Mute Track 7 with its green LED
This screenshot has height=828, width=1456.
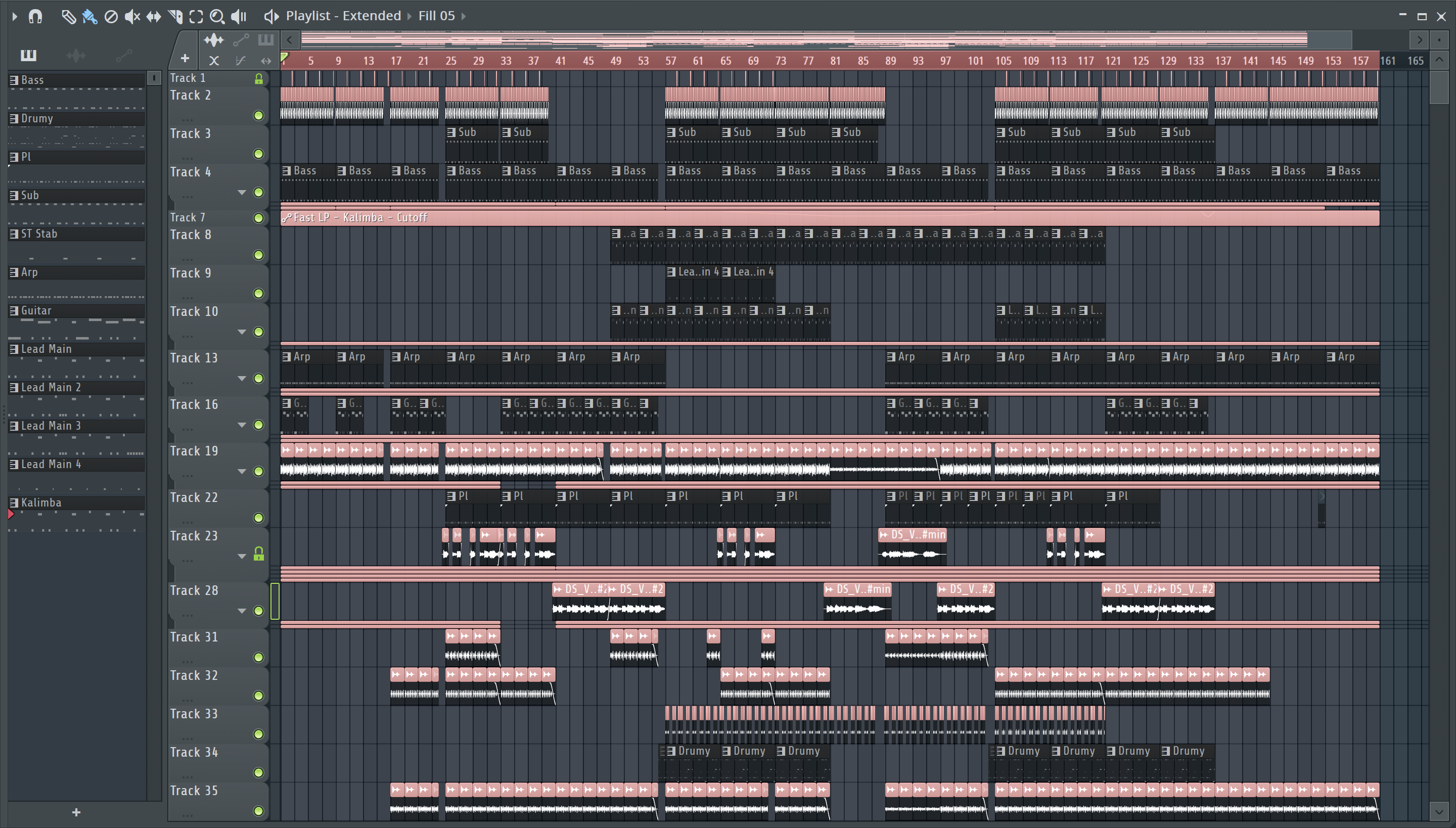[259, 218]
